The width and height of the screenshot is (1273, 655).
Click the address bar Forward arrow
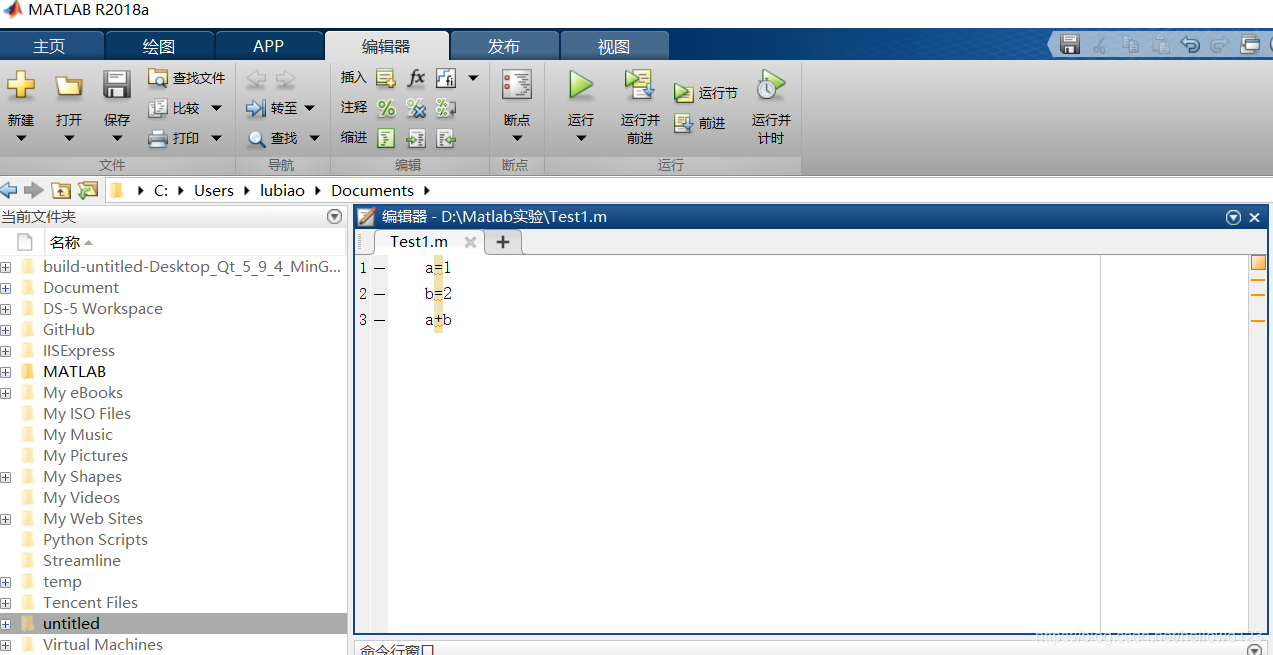coord(34,190)
